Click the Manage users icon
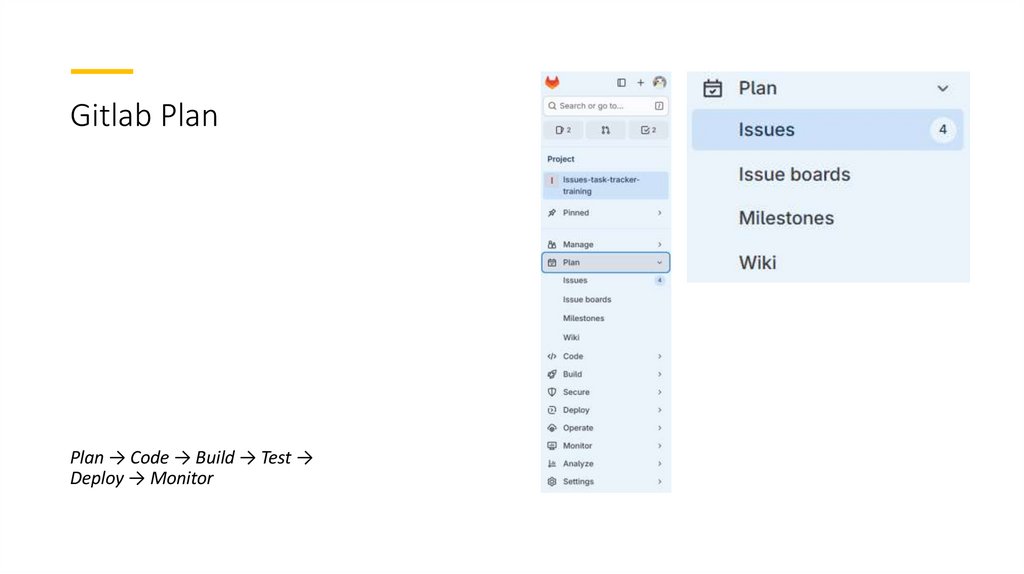 click(x=552, y=244)
